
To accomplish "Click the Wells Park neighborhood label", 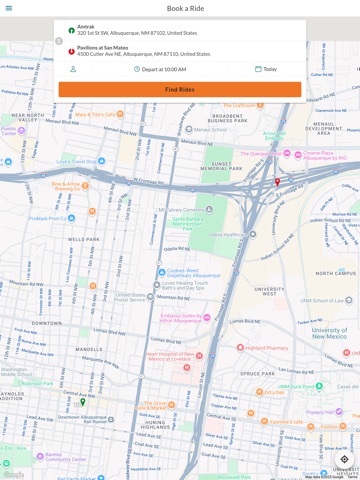I will click(84, 239).
